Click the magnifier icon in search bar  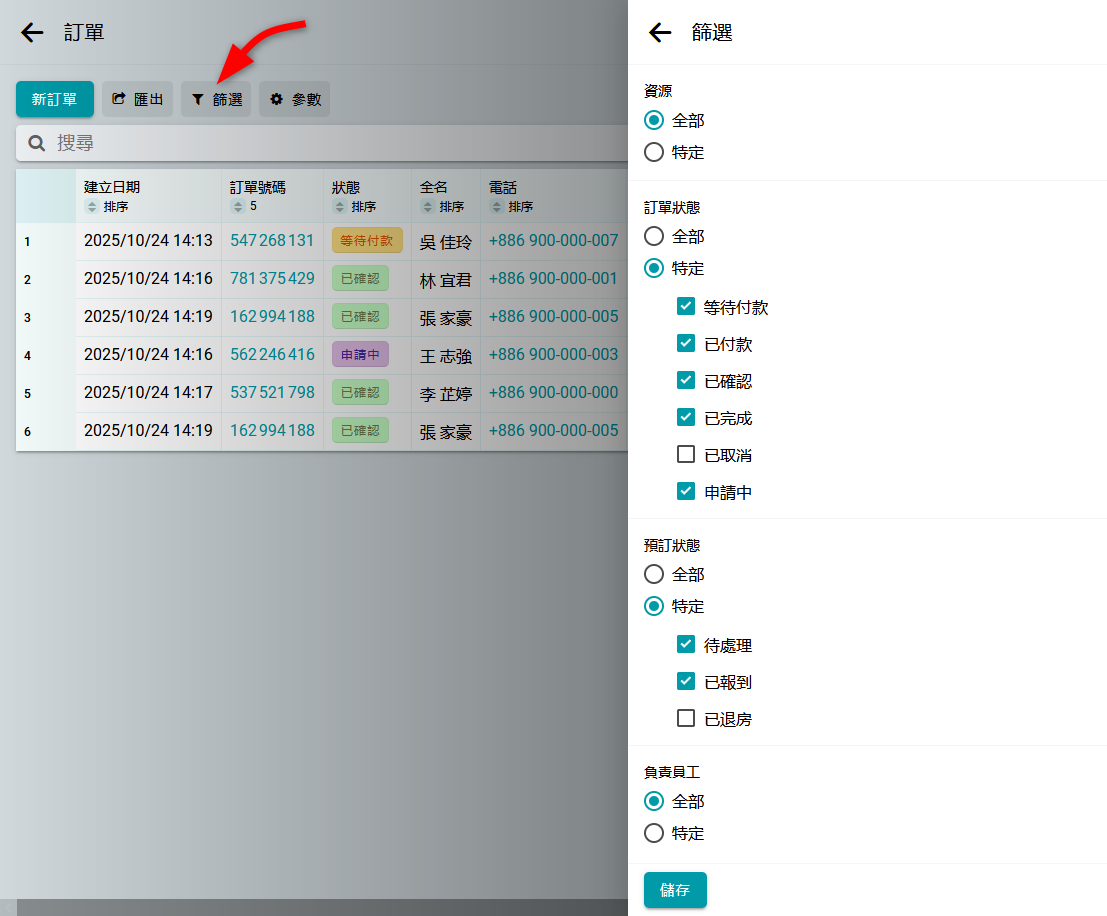[37, 143]
